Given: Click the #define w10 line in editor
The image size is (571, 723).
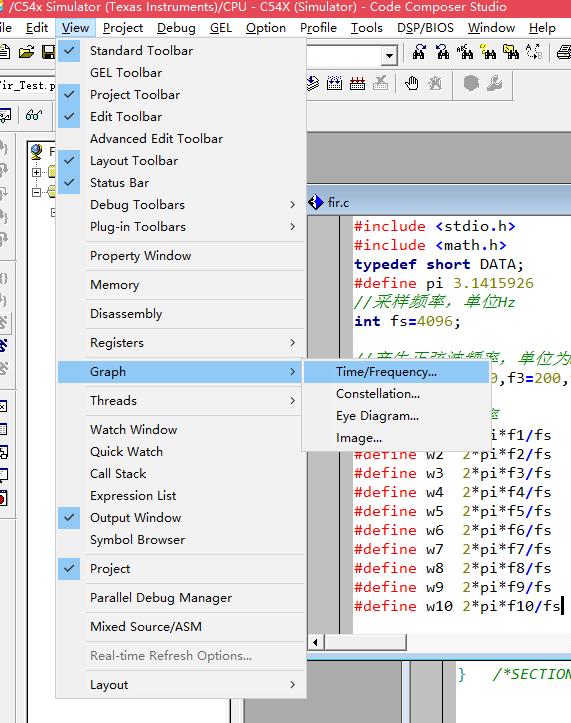Looking at the screenshot, I should pos(457,606).
